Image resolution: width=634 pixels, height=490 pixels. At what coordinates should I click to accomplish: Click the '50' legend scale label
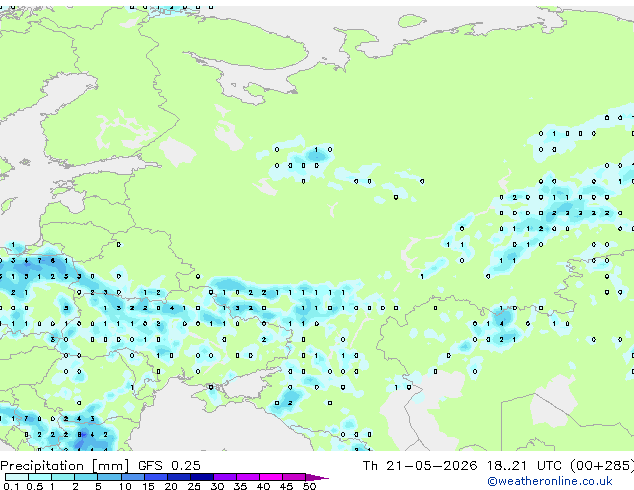[x=310, y=486]
